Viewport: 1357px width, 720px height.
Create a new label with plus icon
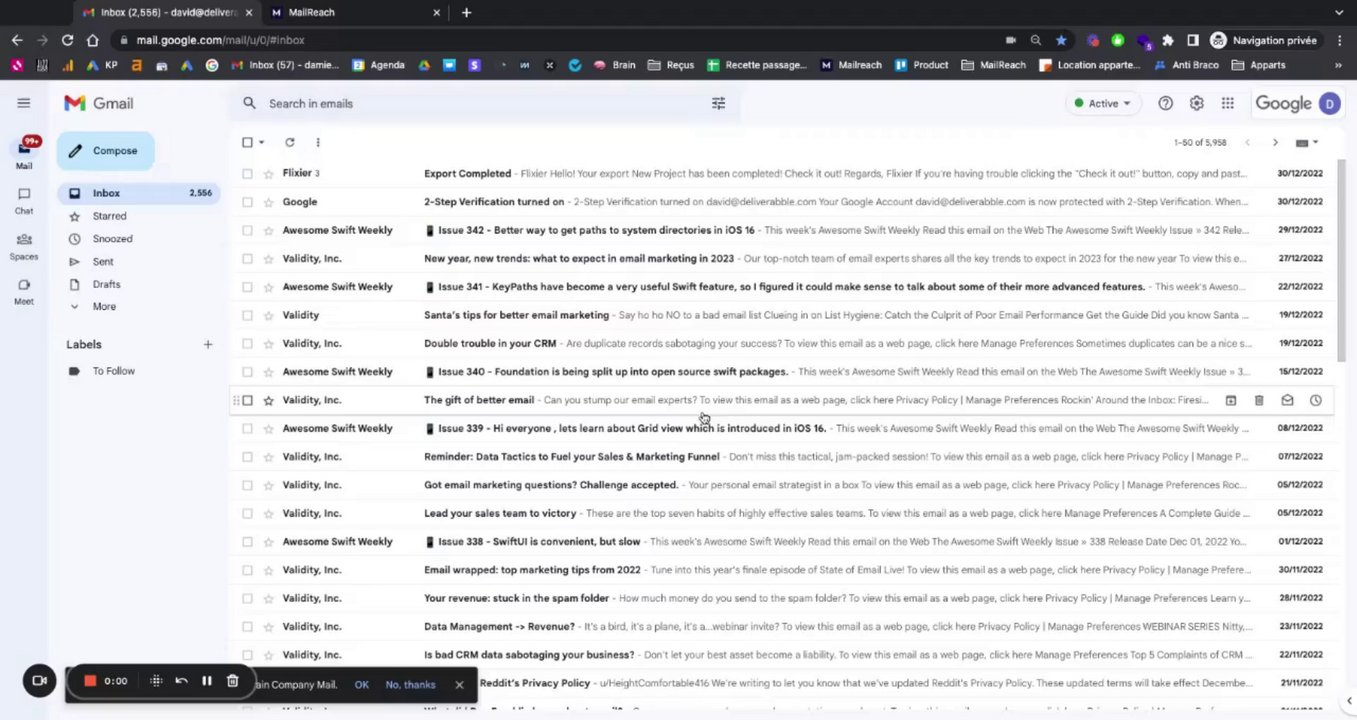point(208,345)
